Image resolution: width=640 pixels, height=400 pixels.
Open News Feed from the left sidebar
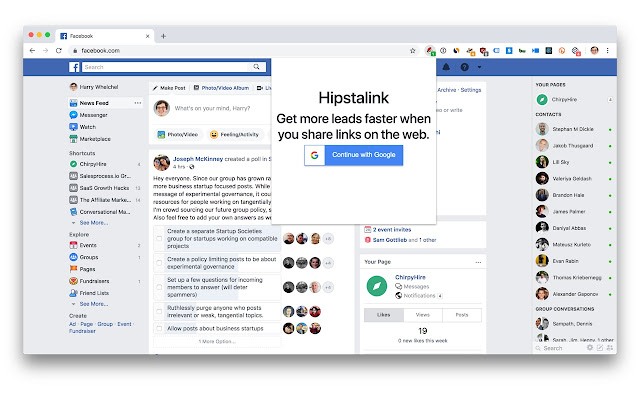click(94, 103)
